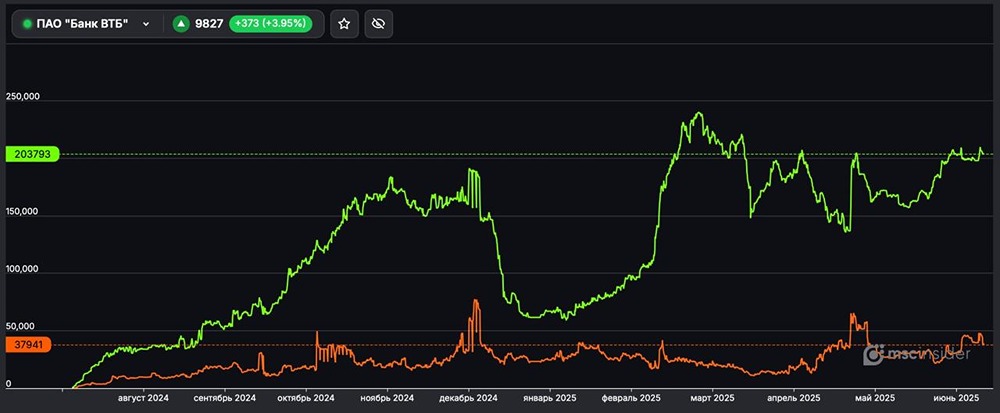Click the green status dot beside ПАО
Screen dimensions: 1000x413
coord(27,24)
